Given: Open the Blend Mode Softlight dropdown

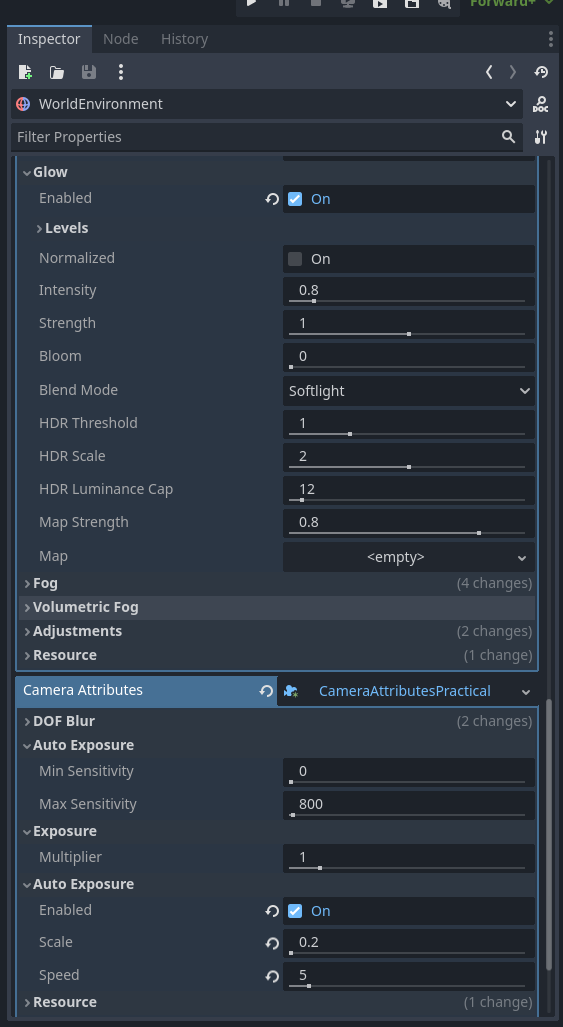Looking at the screenshot, I should click(x=409, y=391).
